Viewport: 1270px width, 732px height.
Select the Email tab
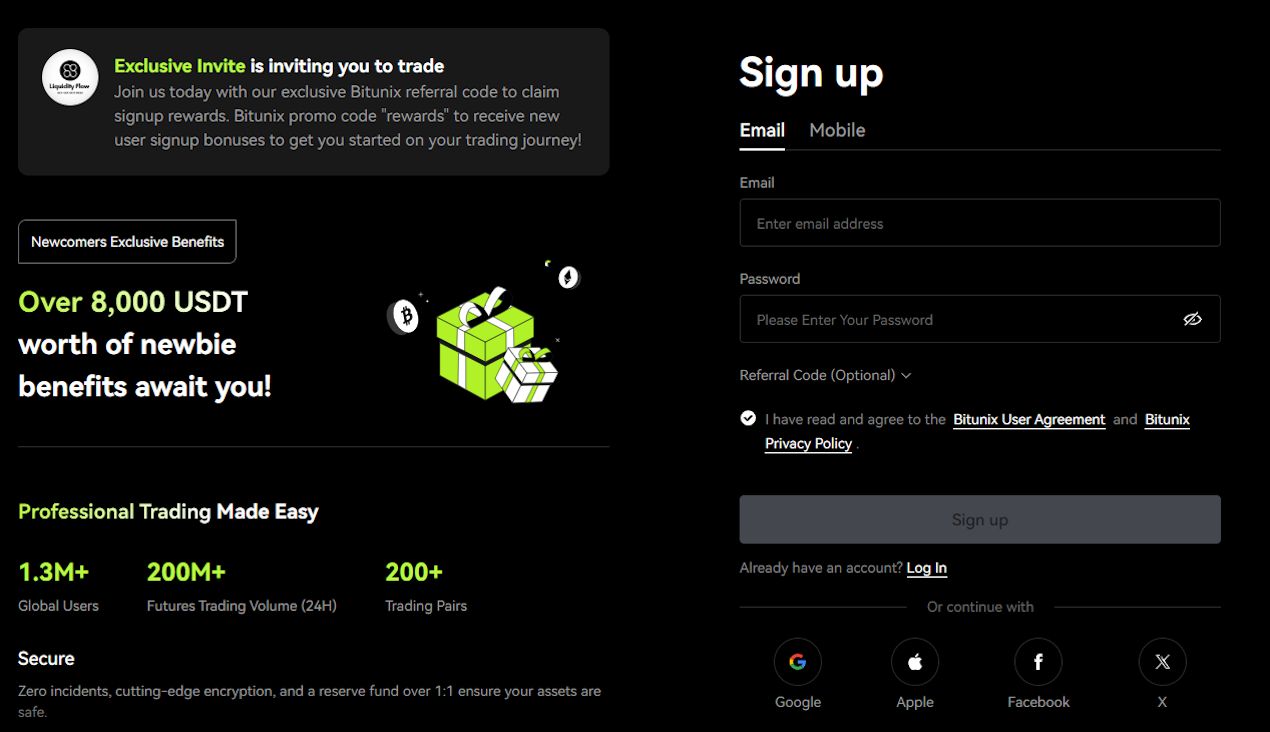coord(762,130)
